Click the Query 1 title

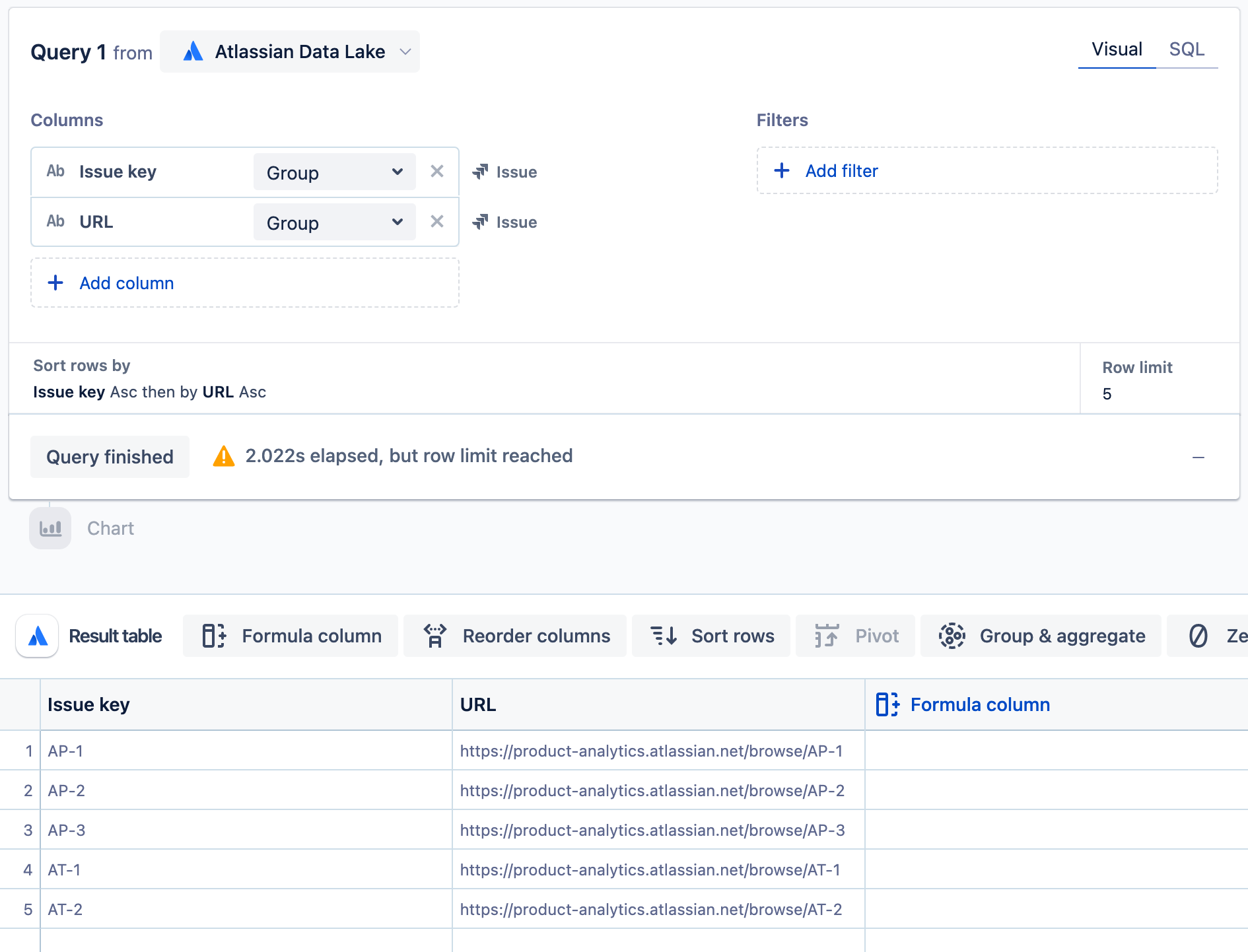click(x=69, y=52)
